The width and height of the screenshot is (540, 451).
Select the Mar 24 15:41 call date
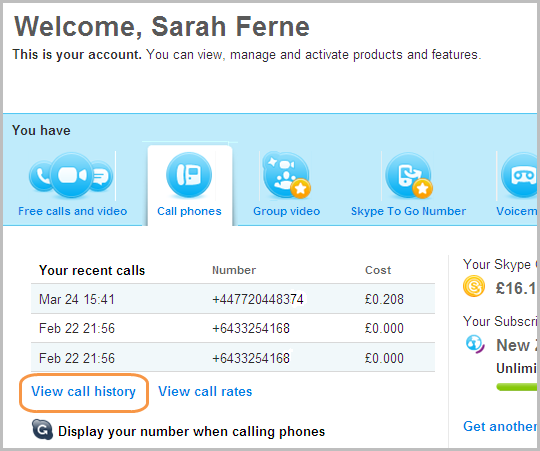point(76,299)
